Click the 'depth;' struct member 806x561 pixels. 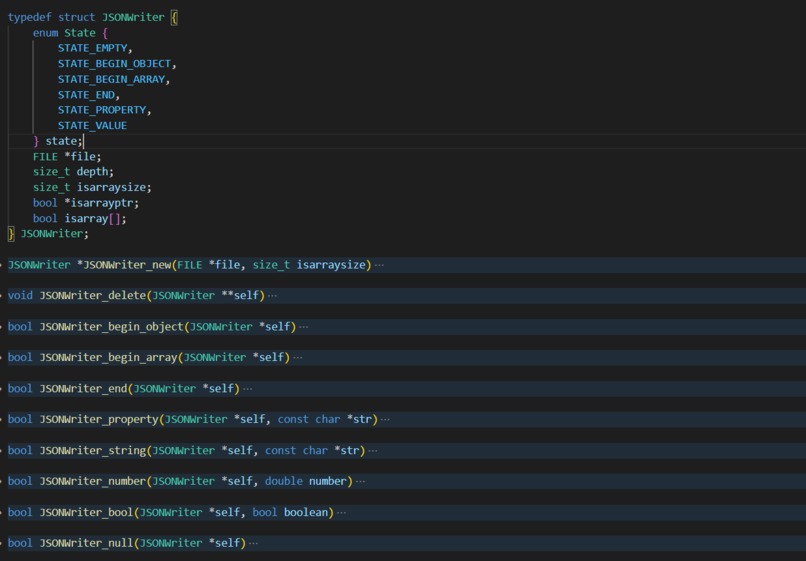click(95, 172)
